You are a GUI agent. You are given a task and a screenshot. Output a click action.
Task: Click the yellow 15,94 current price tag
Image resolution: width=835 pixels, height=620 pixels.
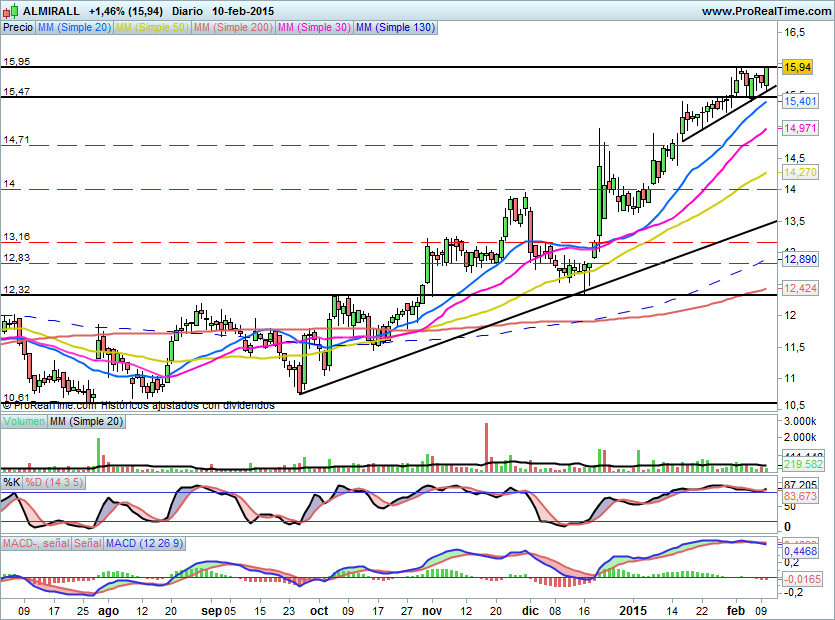coord(797,67)
